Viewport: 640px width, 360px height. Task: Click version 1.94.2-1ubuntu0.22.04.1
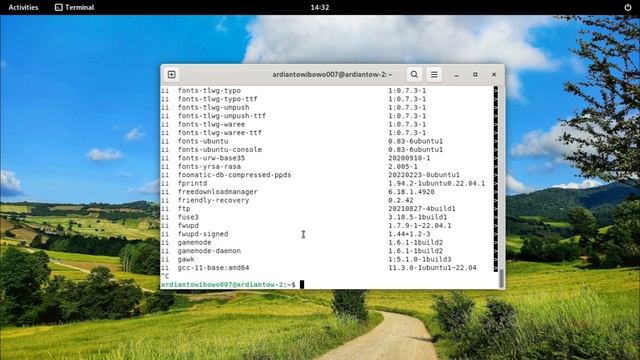pyautogui.click(x=436, y=183)
